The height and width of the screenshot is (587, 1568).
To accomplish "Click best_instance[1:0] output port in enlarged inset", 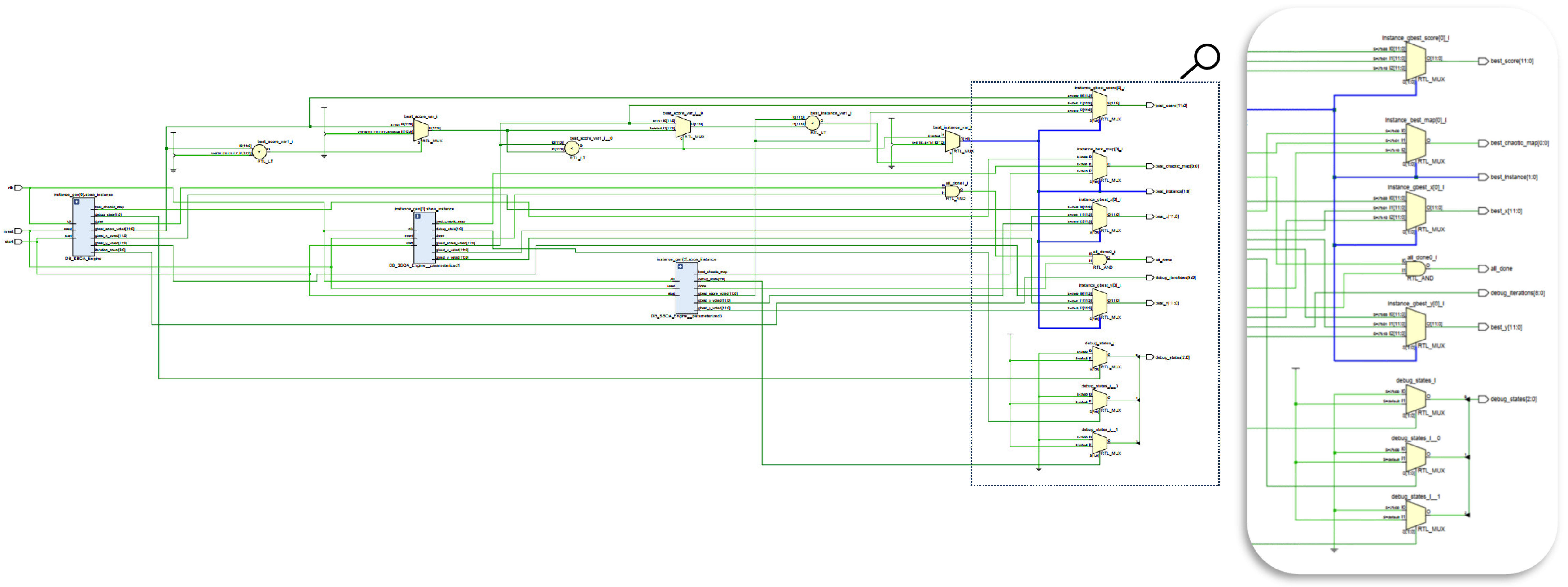I will click(x=1483, y=177).
